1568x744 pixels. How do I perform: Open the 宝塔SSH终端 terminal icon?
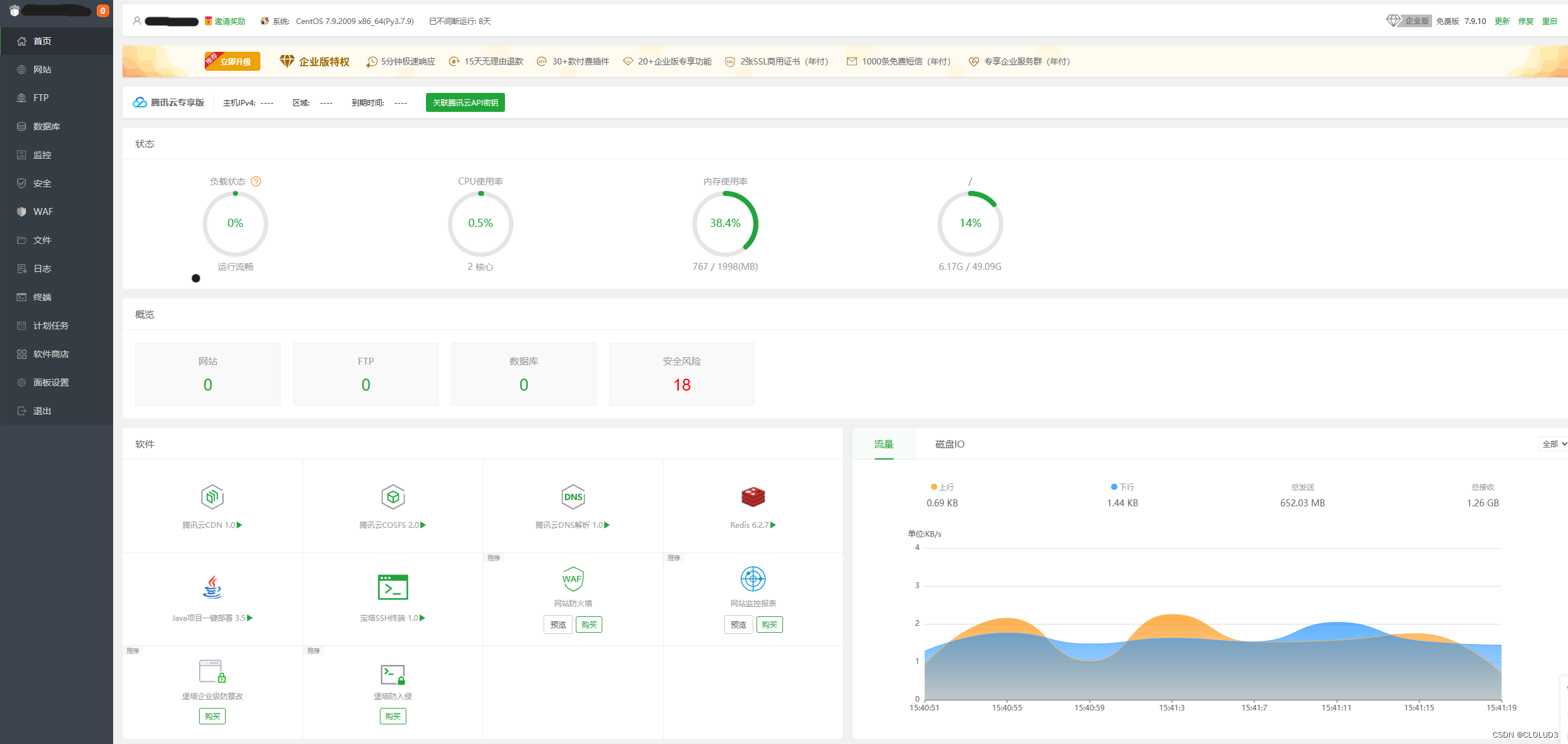point(392,587)
